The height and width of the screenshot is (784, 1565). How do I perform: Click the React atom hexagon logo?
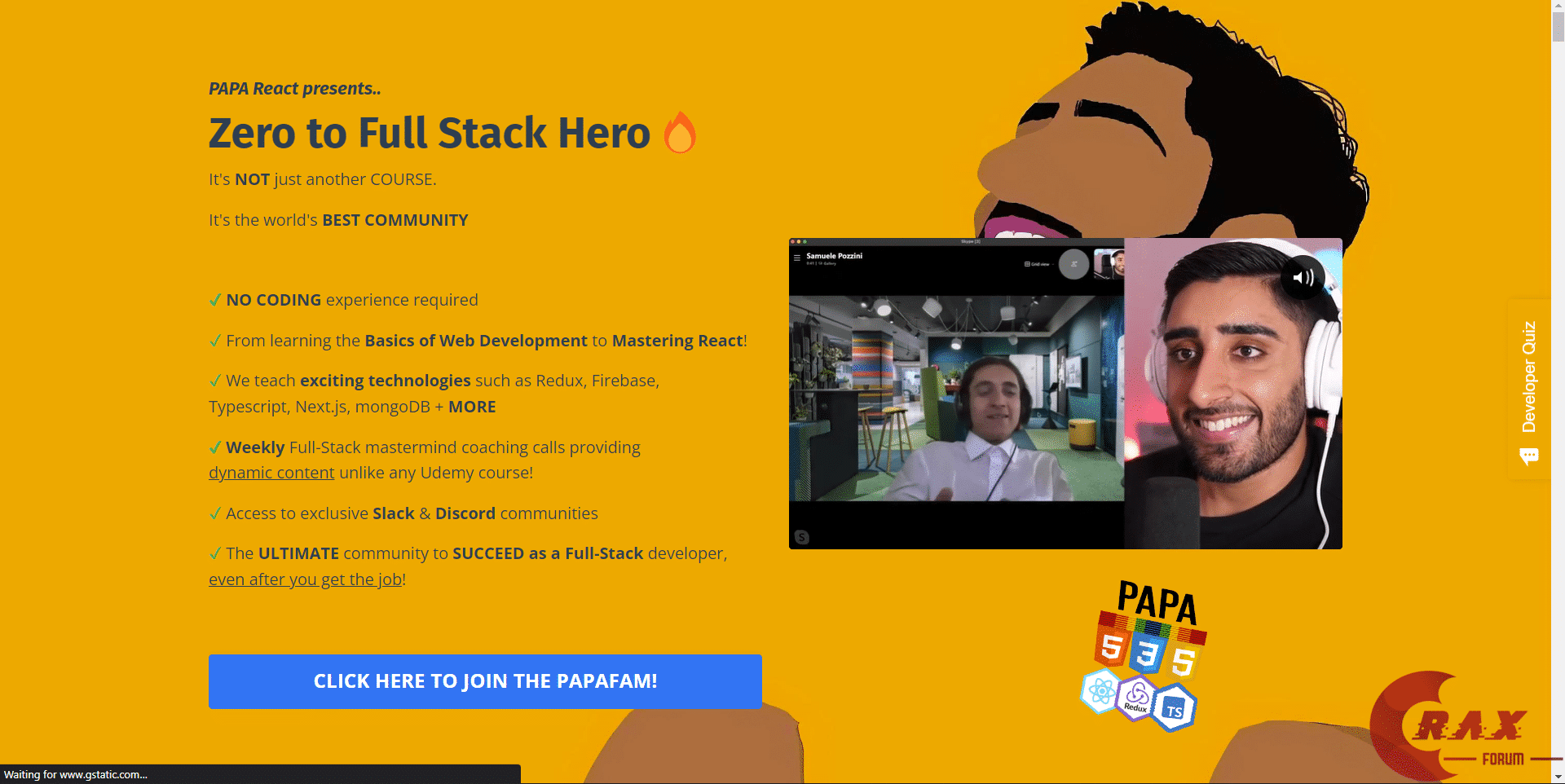pos(1101,692)
